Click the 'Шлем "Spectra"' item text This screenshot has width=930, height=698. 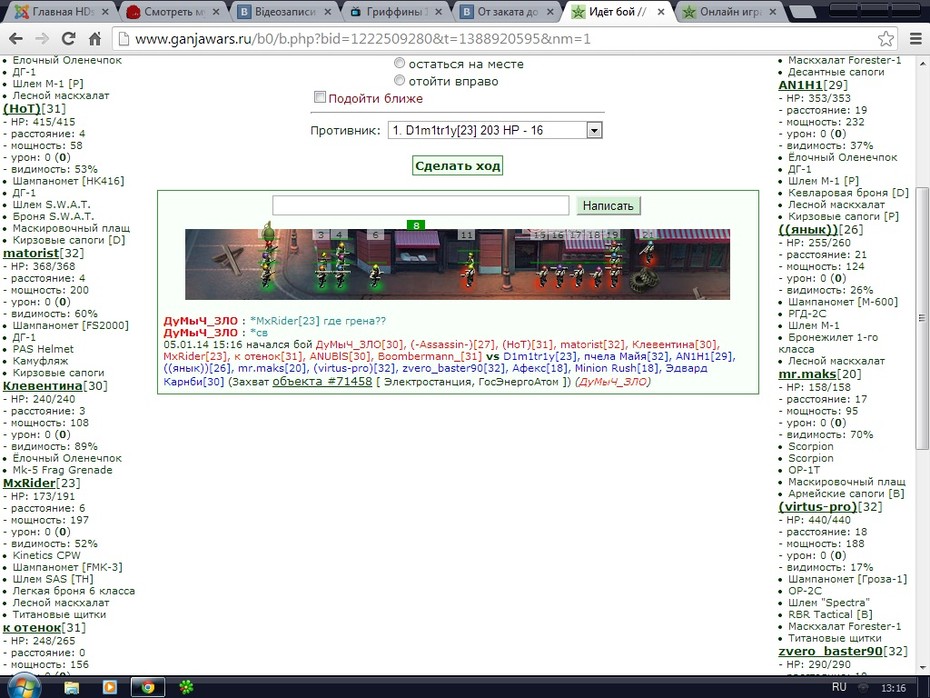coord(829,603)
